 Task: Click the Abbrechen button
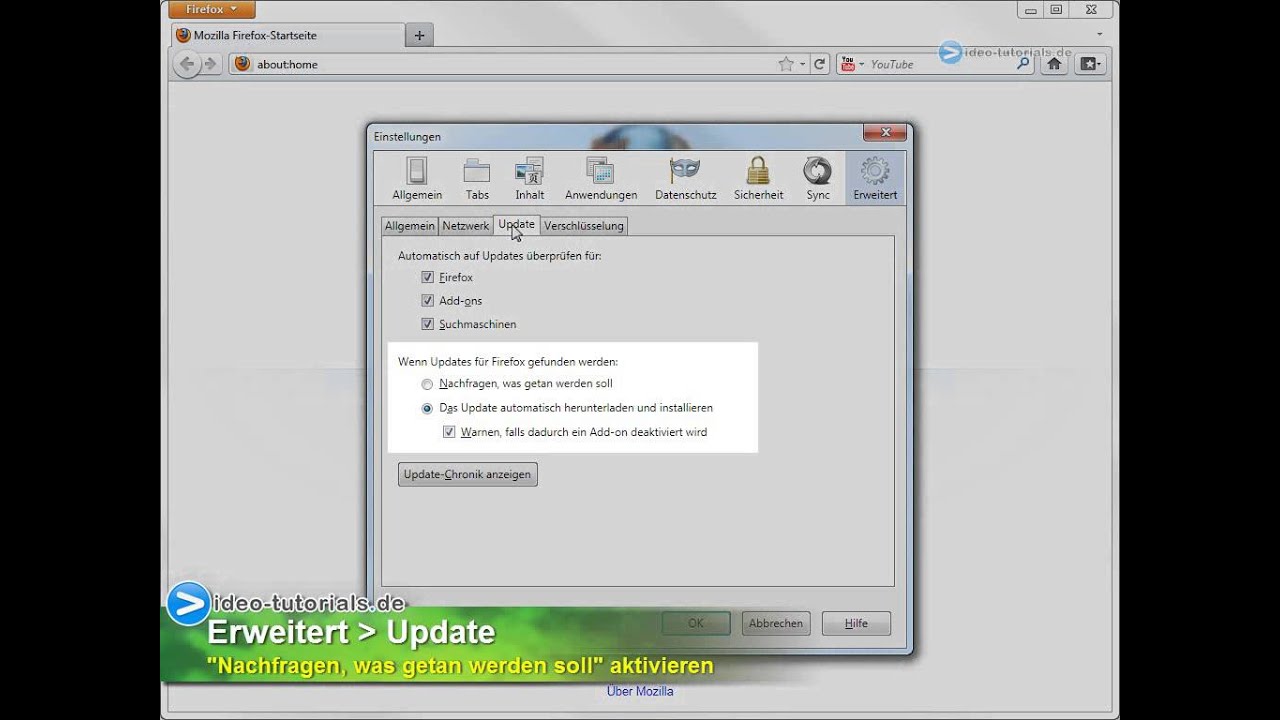point(776,623)
